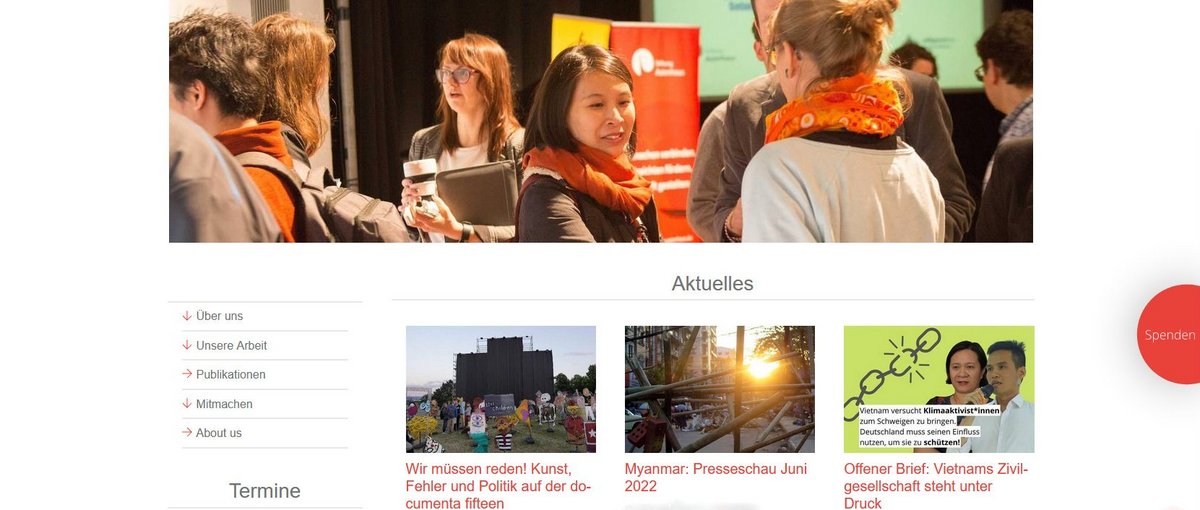This screenshot has height=510, width=1200.
Task: Open "Offener Brief: Vietnams Zivilgesellschaft" headline
Action: pyautogui.click(x=936, y=486)
